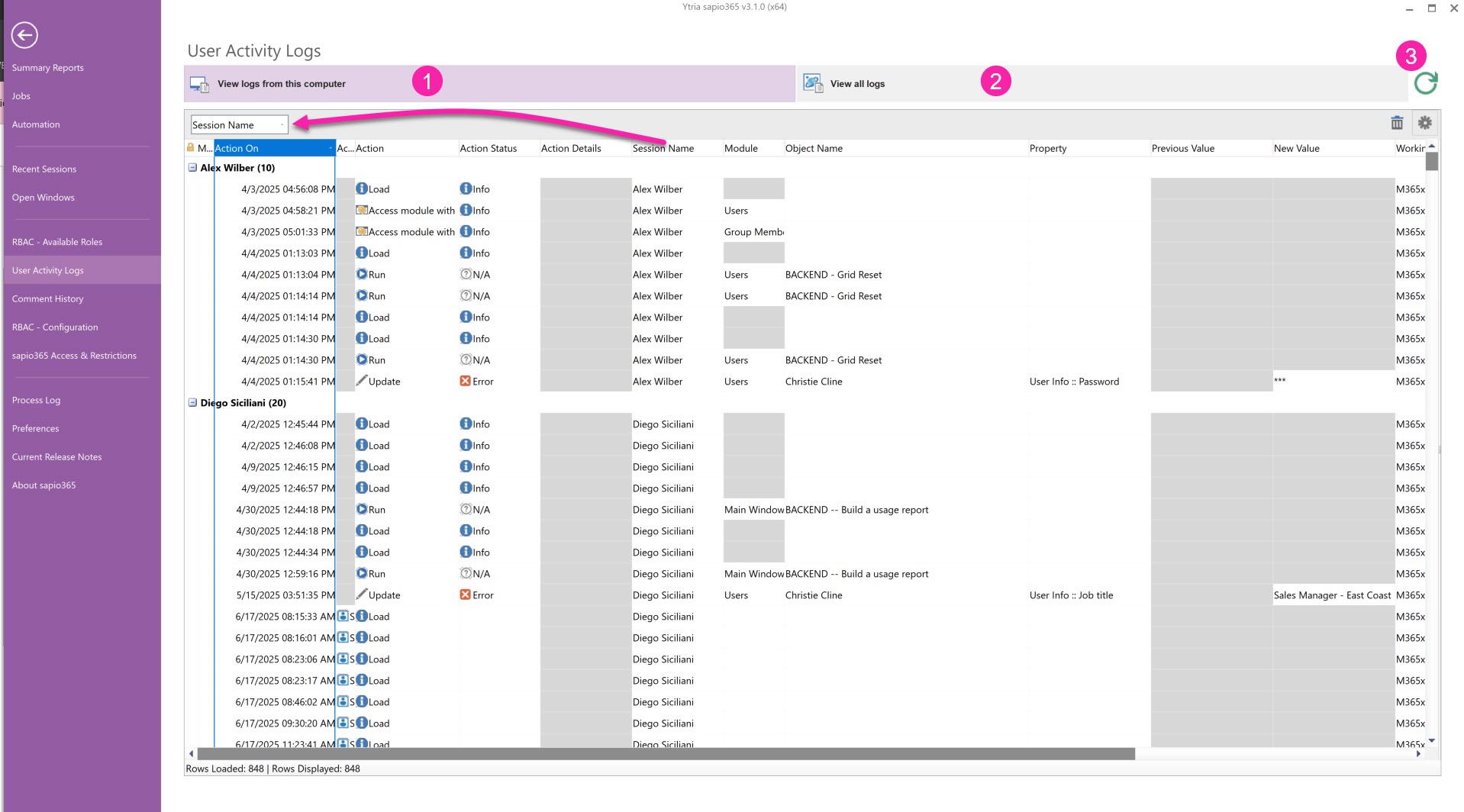
Task: Collapse the Diego Siciliani group
Action: point(192,403)
